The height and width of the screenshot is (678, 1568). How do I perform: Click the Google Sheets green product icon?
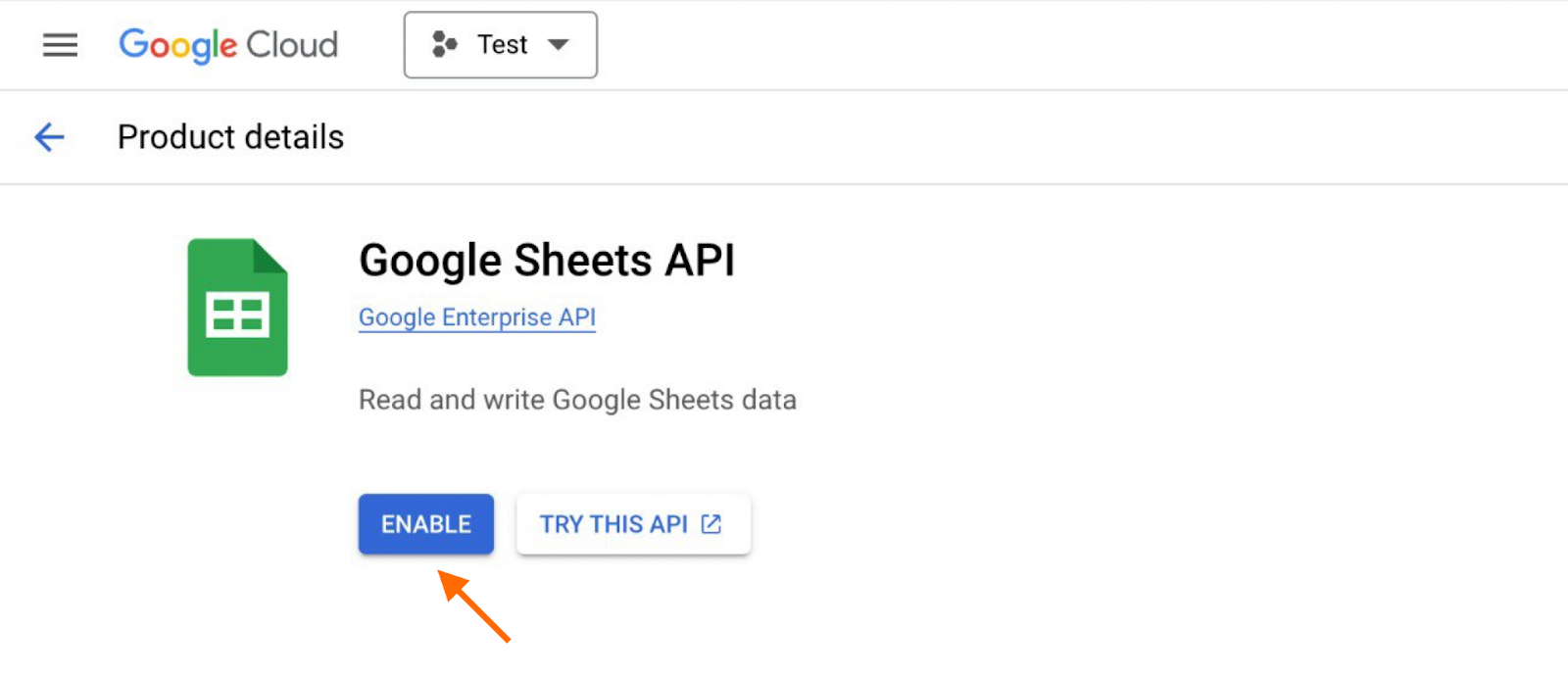(236, 308)
